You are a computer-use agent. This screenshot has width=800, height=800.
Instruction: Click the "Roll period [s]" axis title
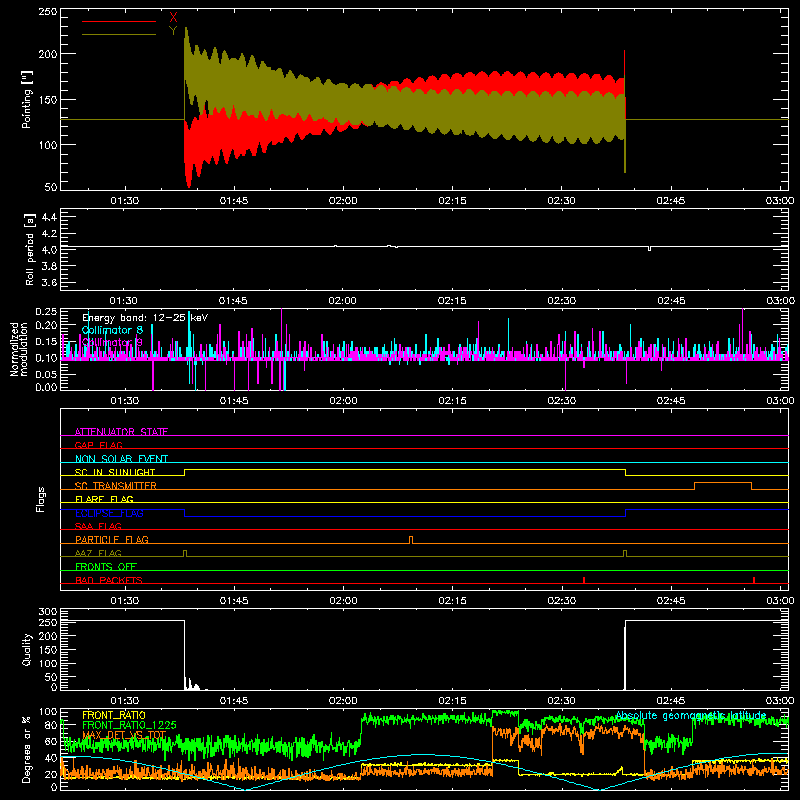[x=29, y=249]
